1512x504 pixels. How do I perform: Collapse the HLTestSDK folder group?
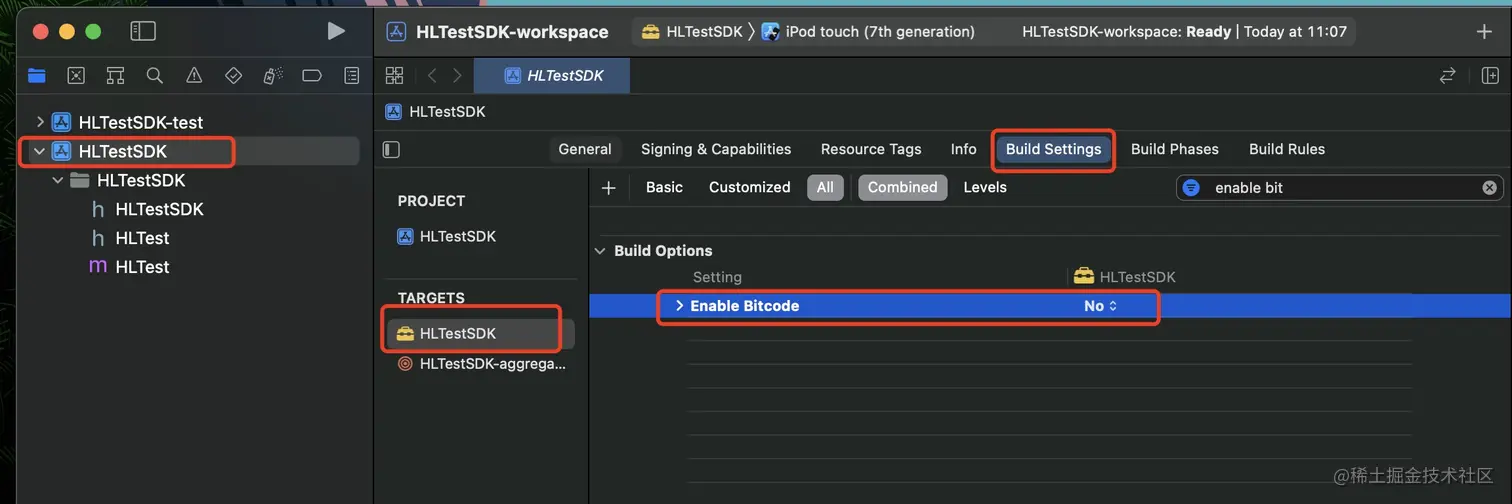[x=59, y=180]
